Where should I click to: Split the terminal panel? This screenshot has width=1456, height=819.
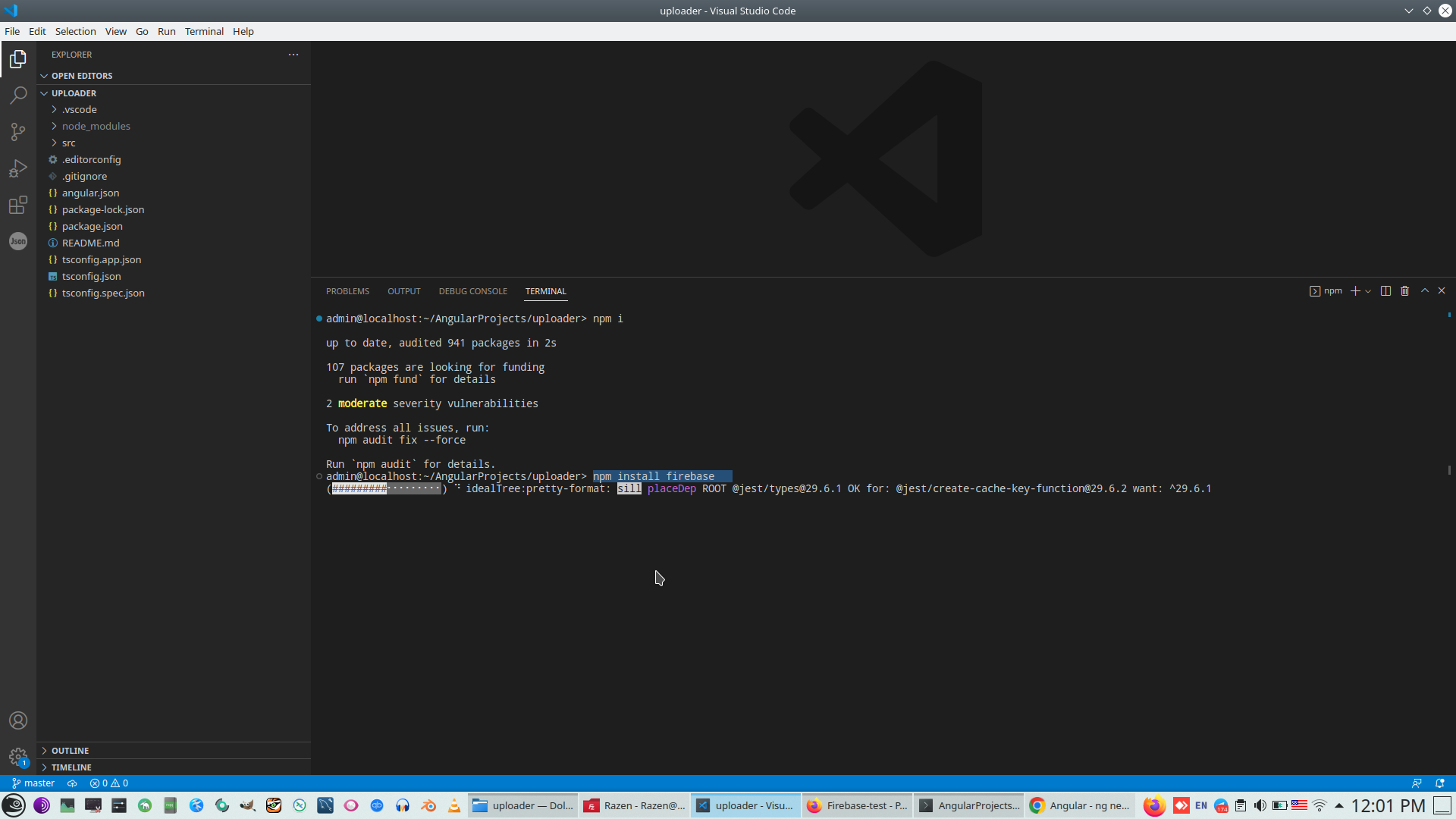point(1385,291)
